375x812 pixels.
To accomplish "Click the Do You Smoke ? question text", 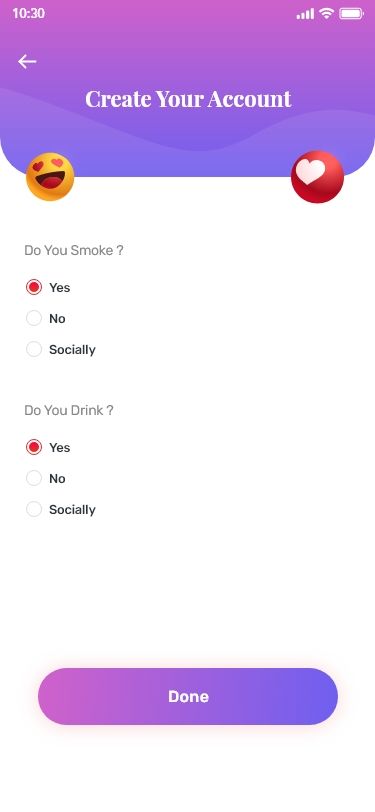I will tap(74, 251).
